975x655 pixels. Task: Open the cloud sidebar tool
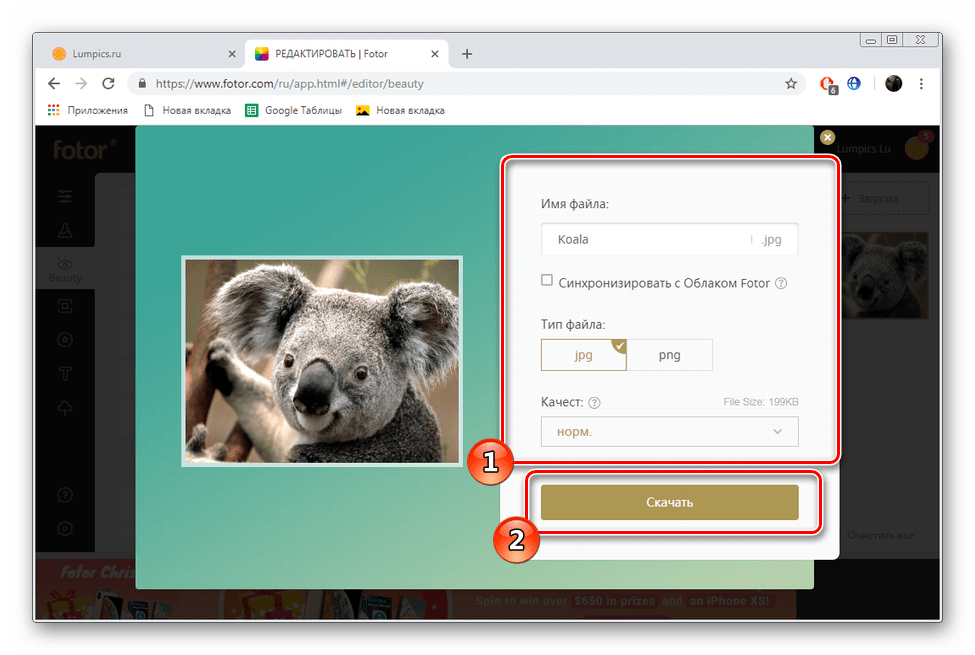(x=65, y=408)
